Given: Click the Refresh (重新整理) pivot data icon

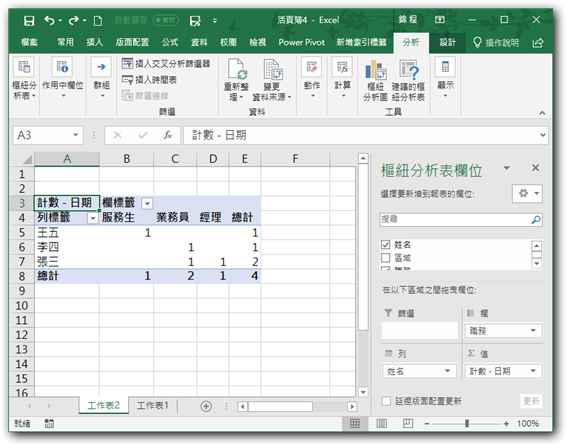Looking at the screenshot, I should click(236, 69).
